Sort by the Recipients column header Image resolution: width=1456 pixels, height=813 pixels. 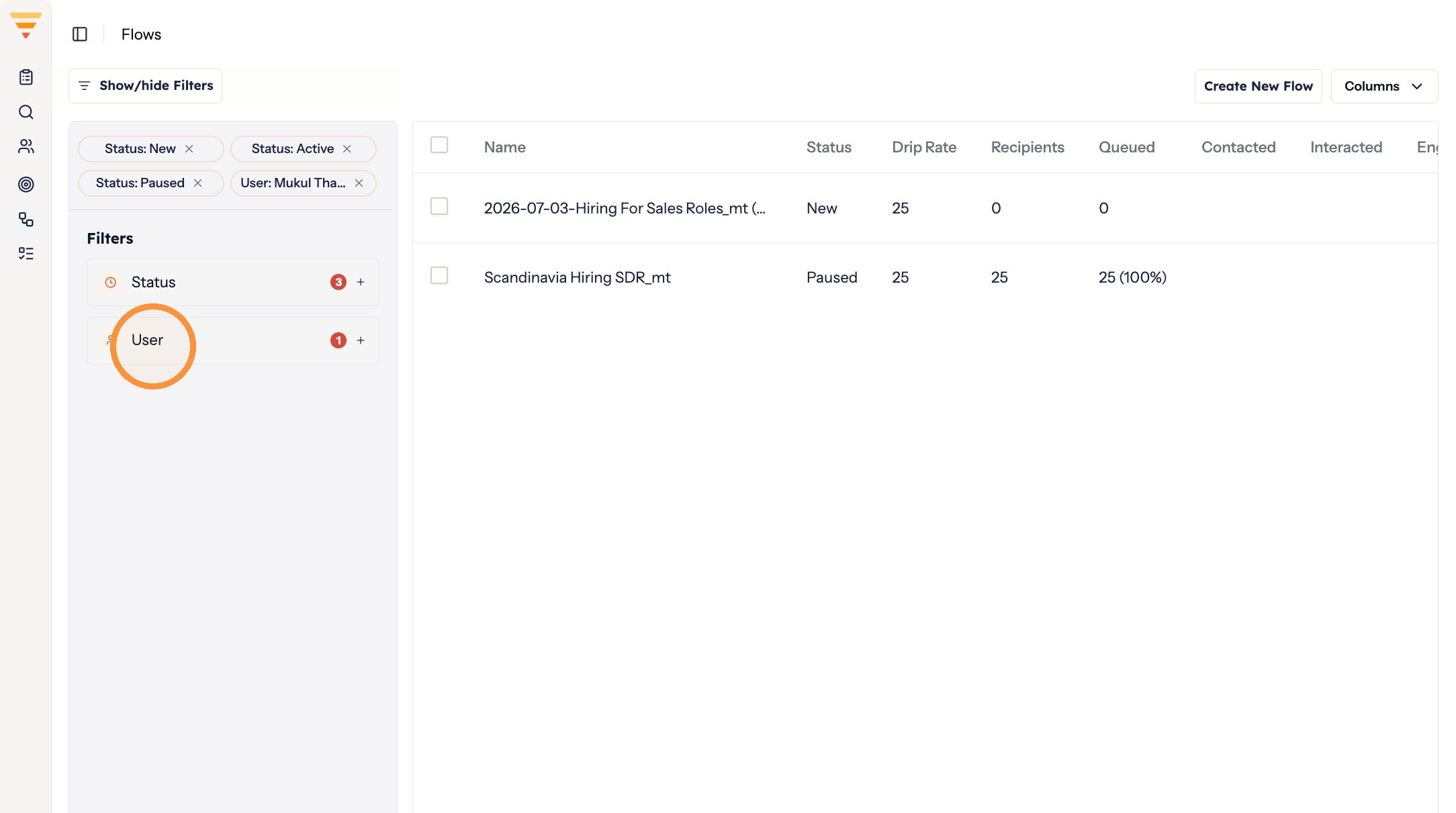pyautogui.click(x=1028, y=147)
